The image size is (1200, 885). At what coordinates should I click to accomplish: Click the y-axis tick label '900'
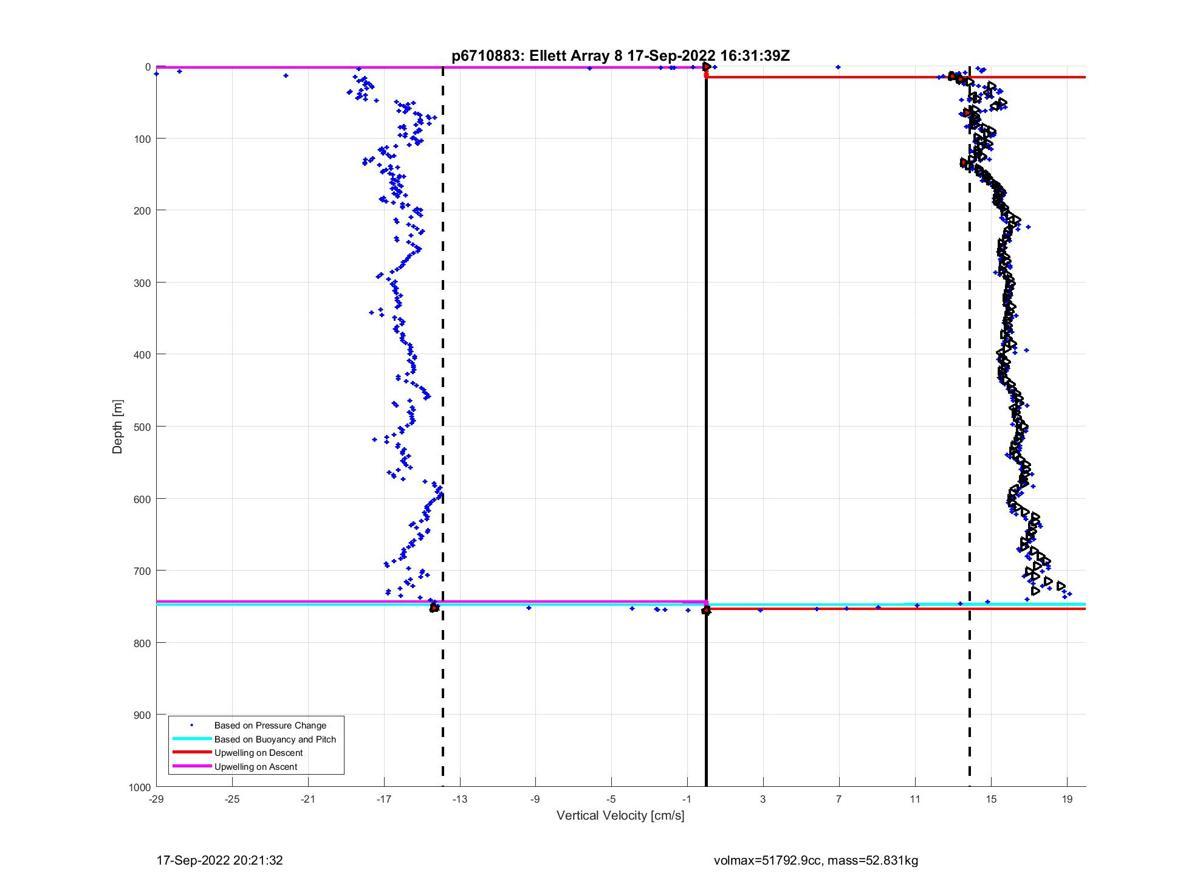point(142,715)
